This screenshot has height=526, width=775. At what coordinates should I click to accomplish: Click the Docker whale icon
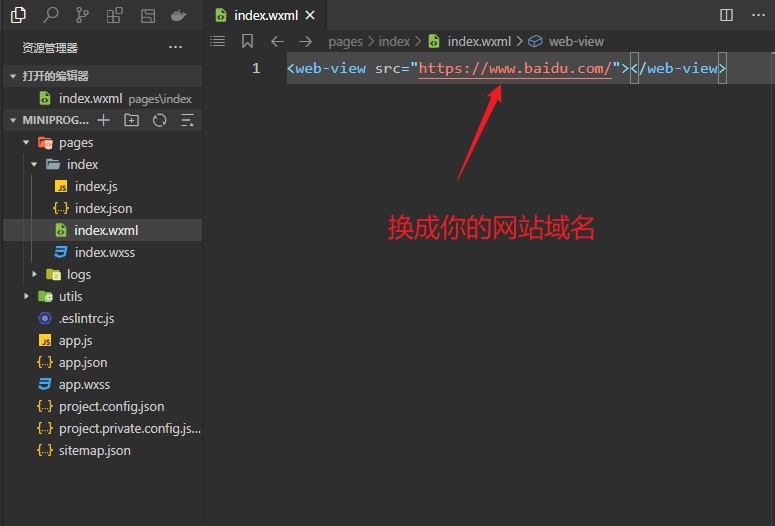178,15
